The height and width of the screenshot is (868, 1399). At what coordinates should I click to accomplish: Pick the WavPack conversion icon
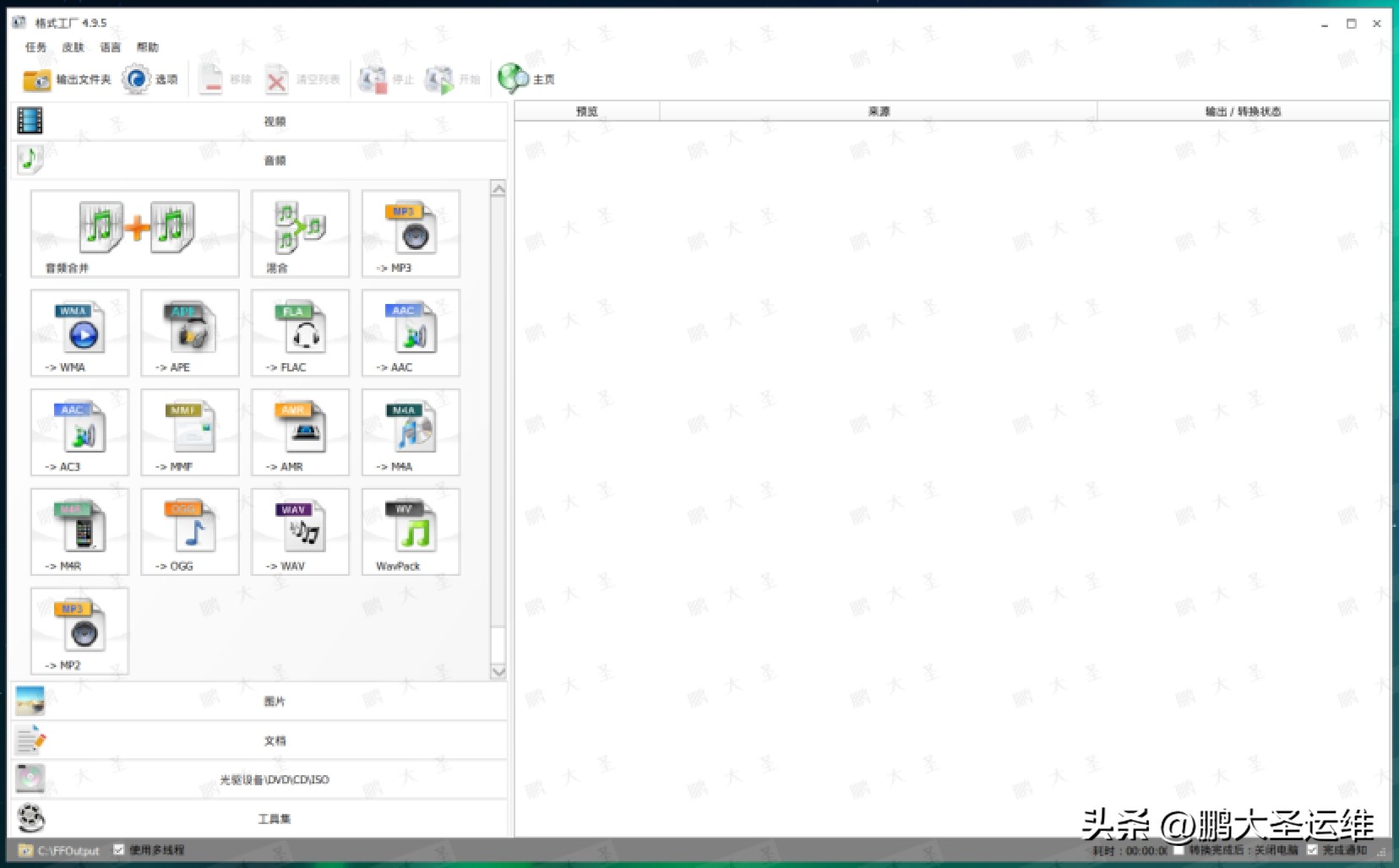(x=411, y=532)
